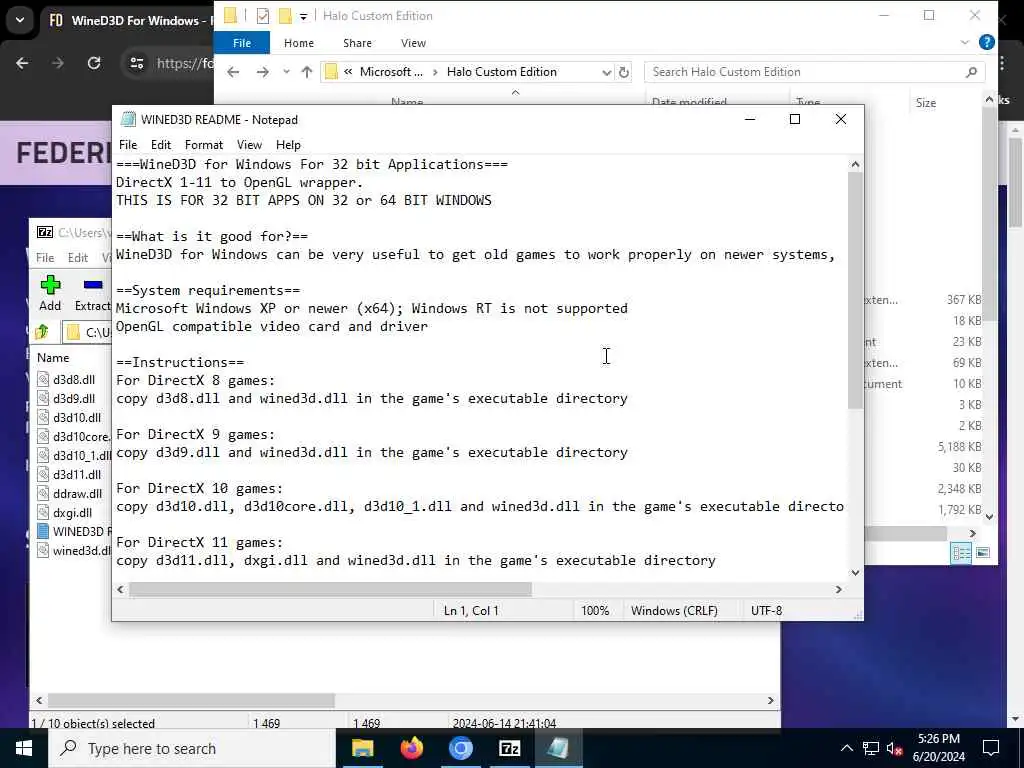Show hidden system tray icons

(x=846, y=748)
